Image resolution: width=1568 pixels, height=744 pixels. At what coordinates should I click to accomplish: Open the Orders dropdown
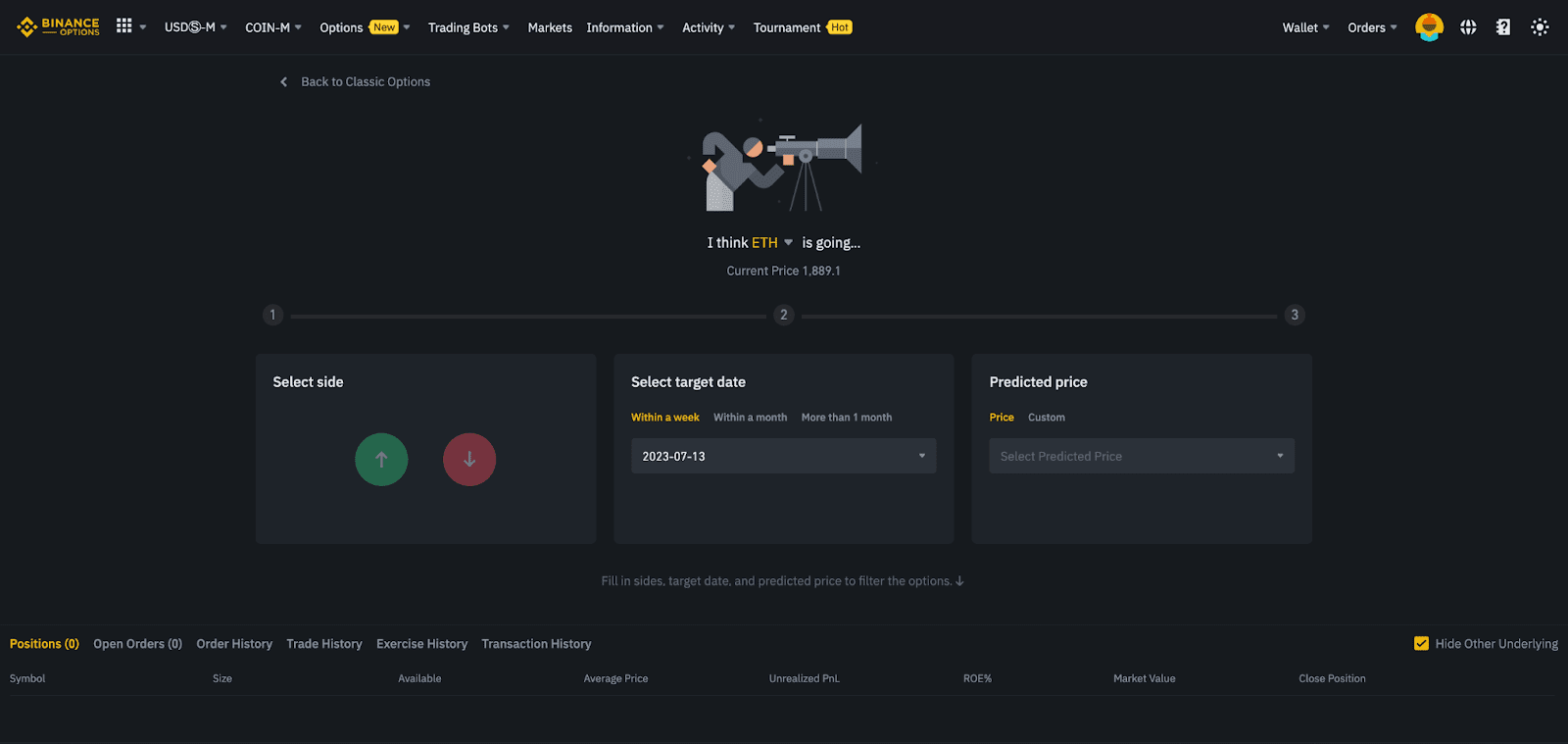[x=1373, y=27]
